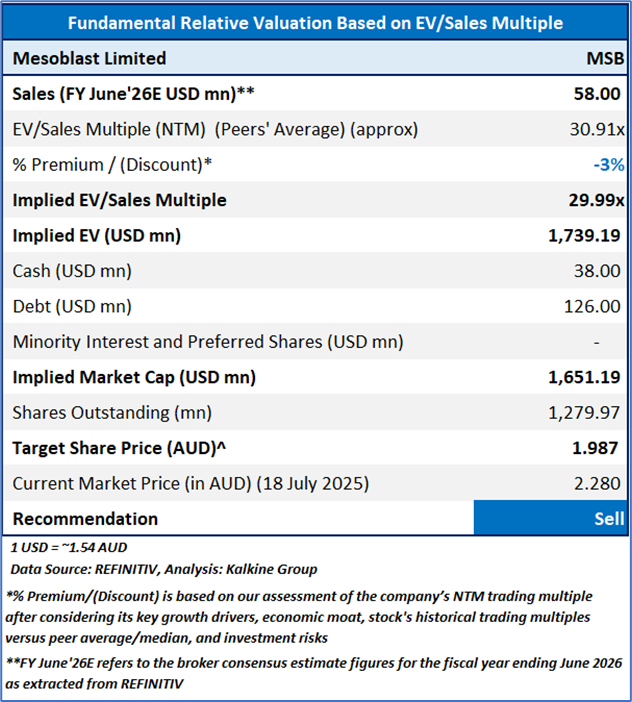This screenshot has height=702, width=632.
Task: Click the table title header banner
Action: coord(316,22)
